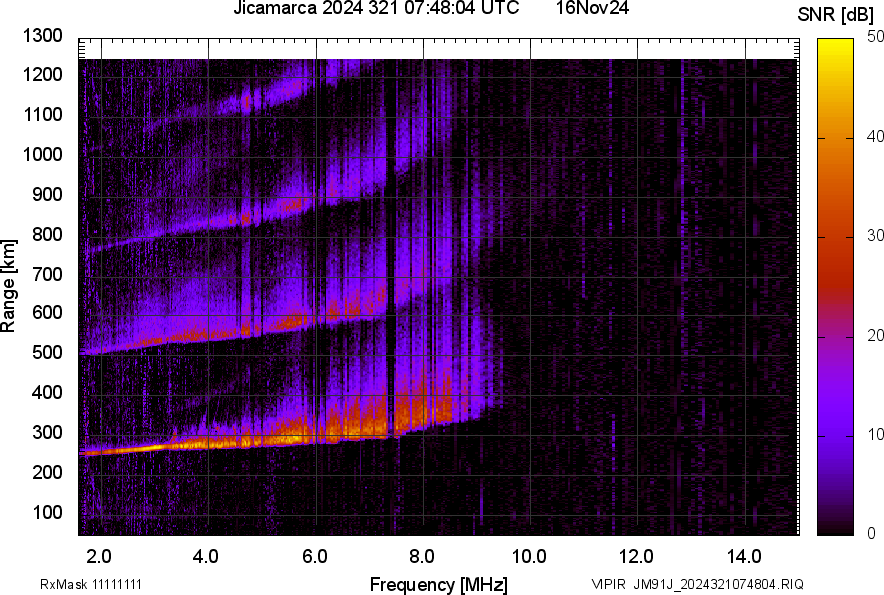884x595 pixels.
Task: Click the 2.0 frequency tick label
Action: (99, 557)
